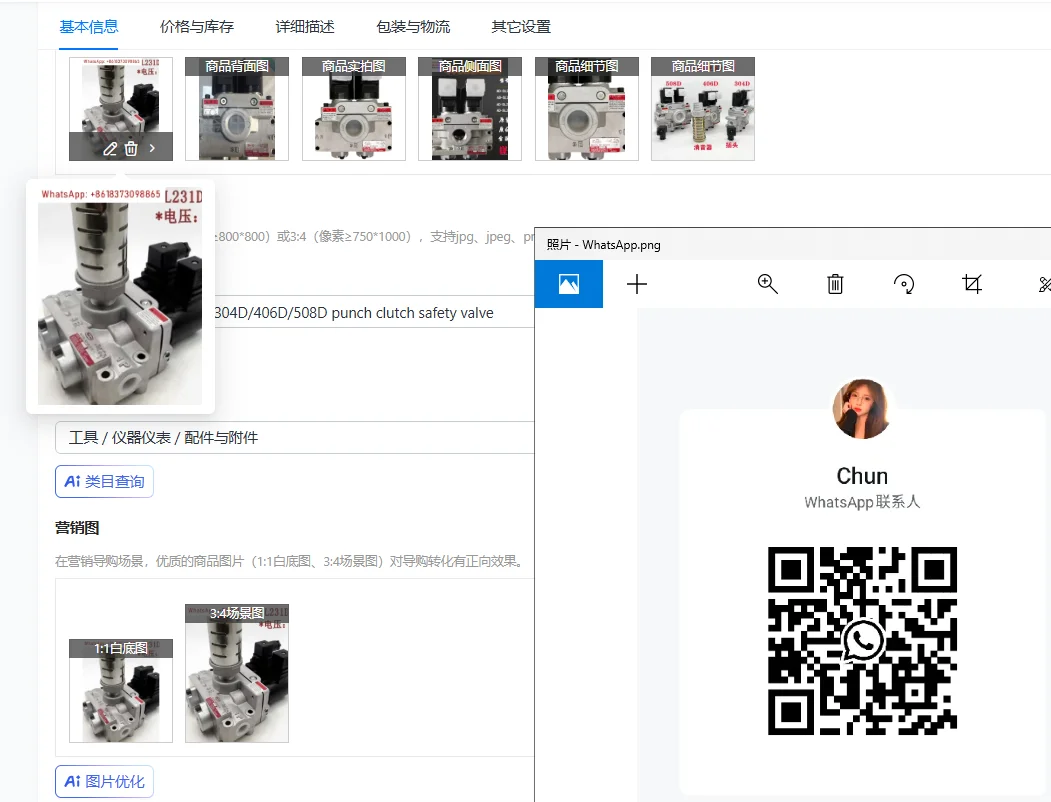Screen dimensions: 1051x802
Task: Delete the first product image with trash icon
Action: tap(131, 149)
